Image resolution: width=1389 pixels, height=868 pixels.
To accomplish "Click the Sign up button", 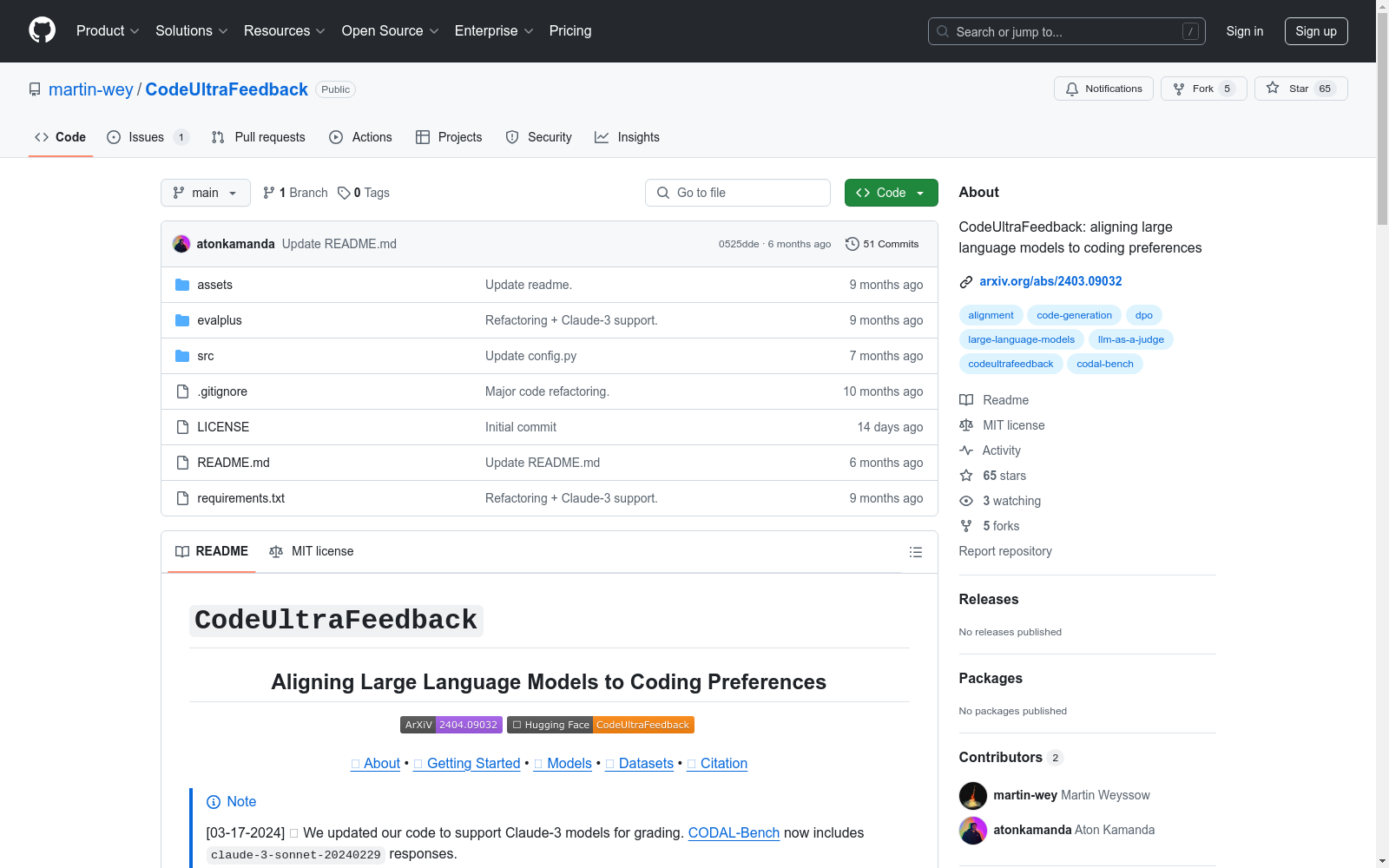I will point(1316,31).
